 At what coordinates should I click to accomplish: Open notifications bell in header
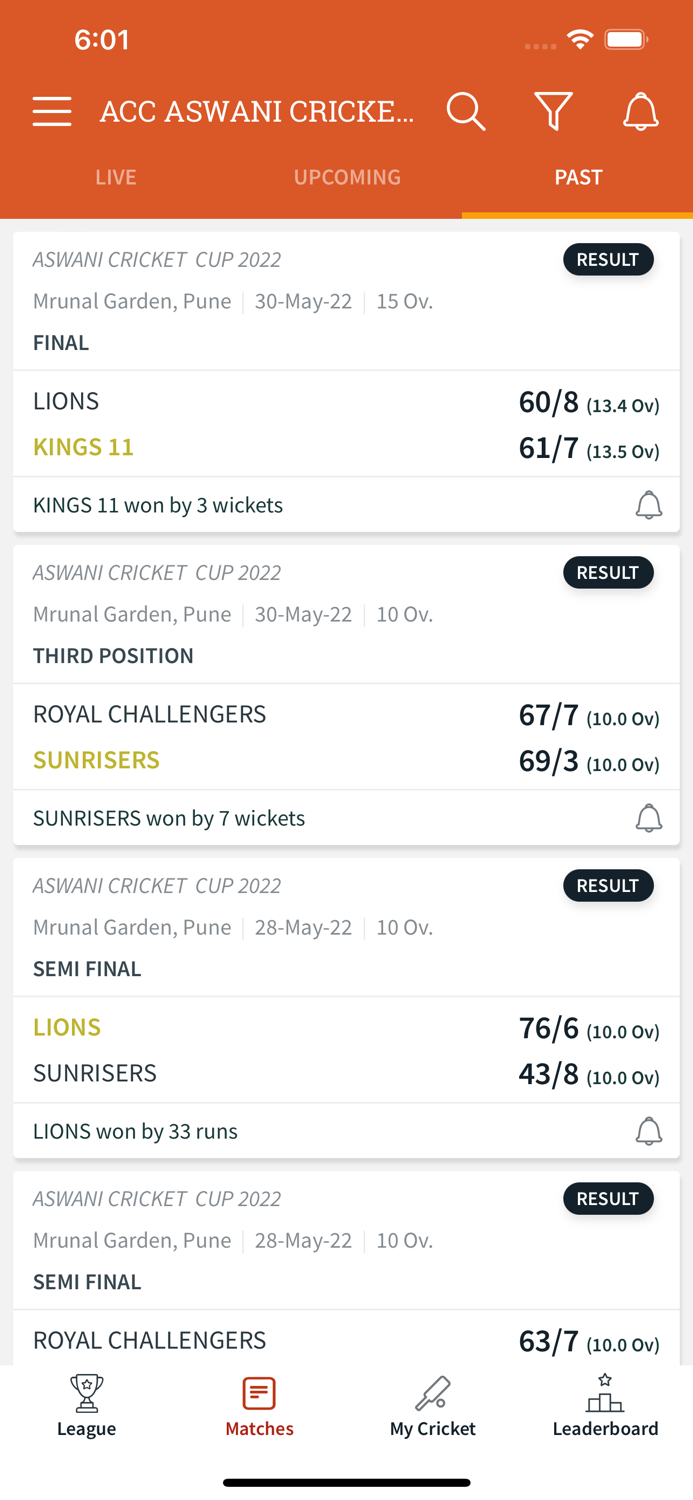point(641,111)
